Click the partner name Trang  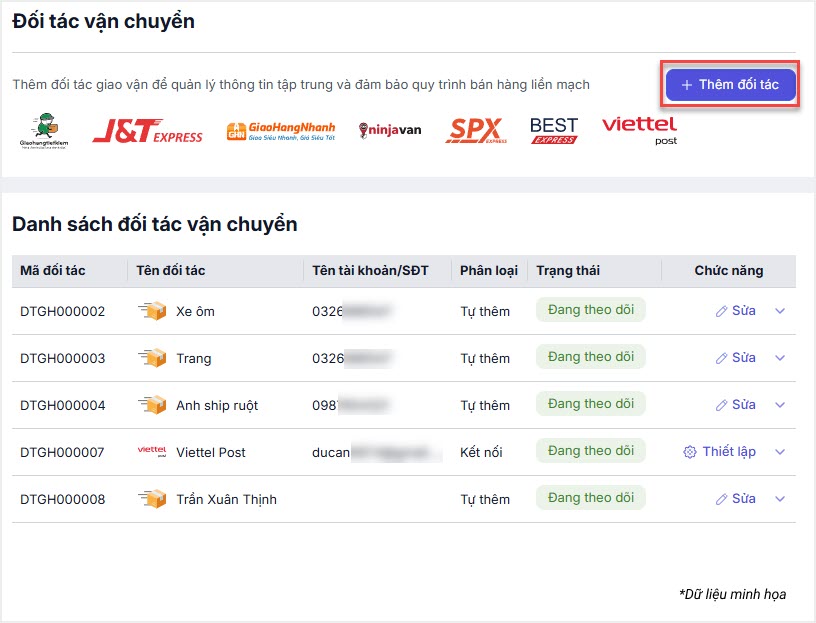pos(194,358)
